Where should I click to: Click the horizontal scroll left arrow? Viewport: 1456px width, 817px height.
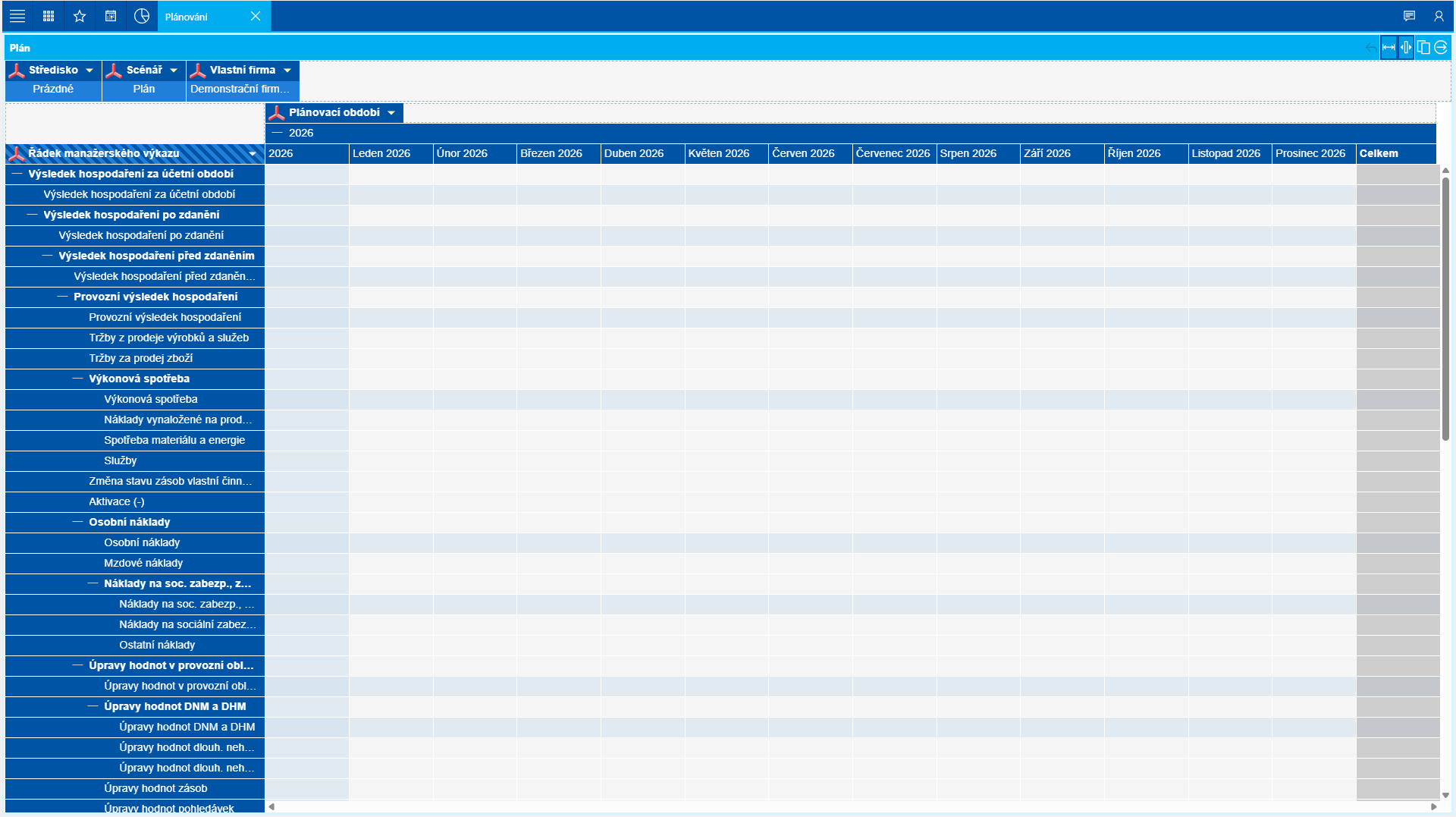point(271,807)
